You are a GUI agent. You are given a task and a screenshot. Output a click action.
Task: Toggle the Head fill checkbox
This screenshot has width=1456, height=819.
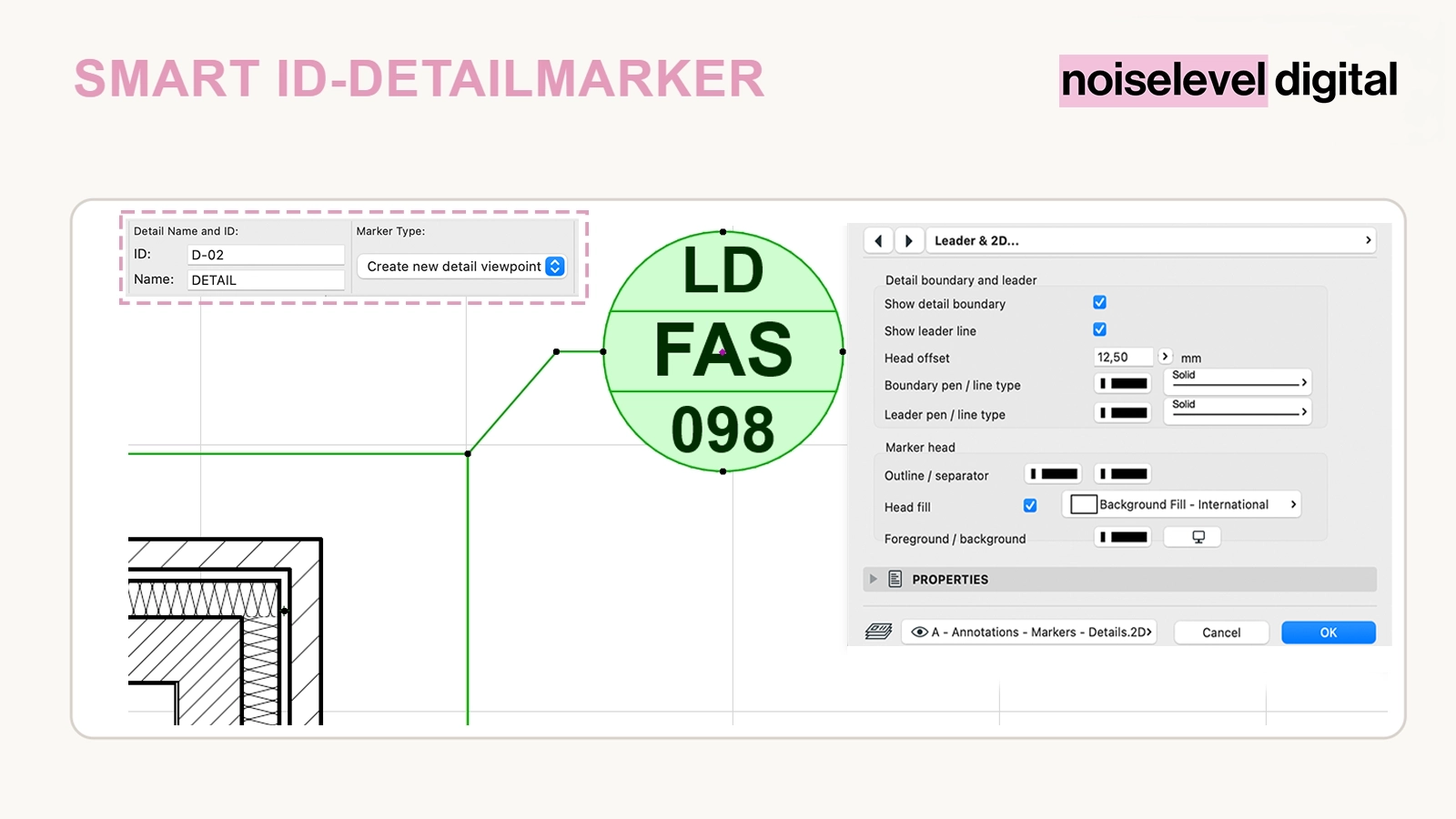click(x=1030, y=505)
